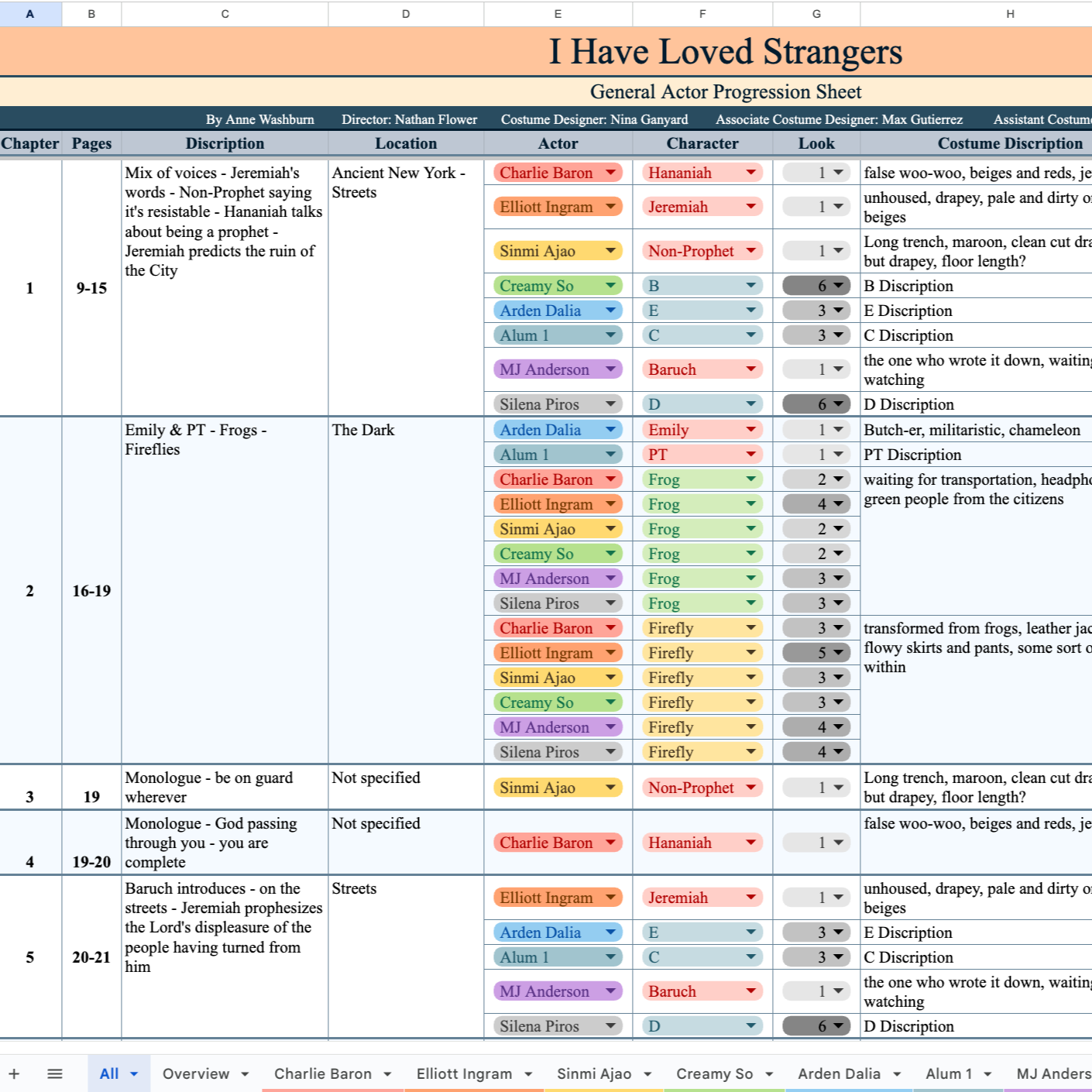Screen dimensions: 1092x1092
Task: Open Sinmi Ajao actor chip in chapter 3
Action: (x=558, y=788)
